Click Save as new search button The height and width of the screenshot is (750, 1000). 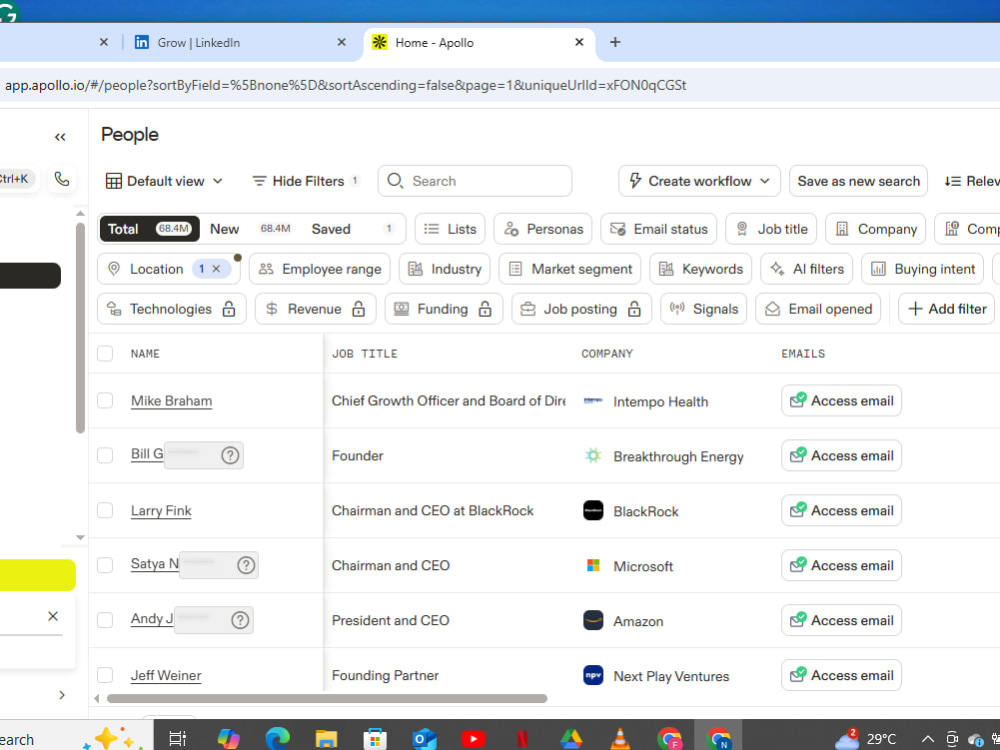[x=858, y=181]
